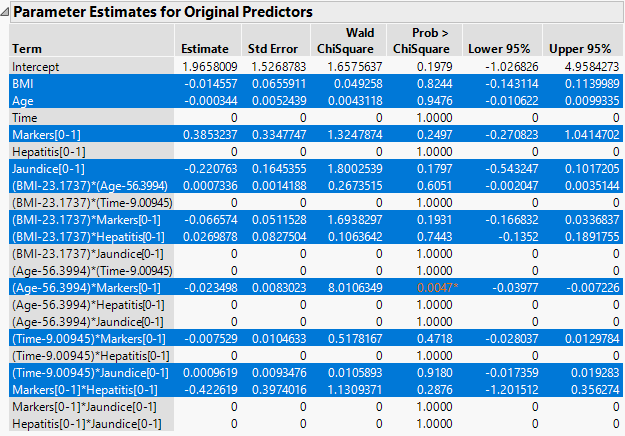Click the Estimate column header
The width and height of the screenshot is (625, 436).
(x=205, y=49)
